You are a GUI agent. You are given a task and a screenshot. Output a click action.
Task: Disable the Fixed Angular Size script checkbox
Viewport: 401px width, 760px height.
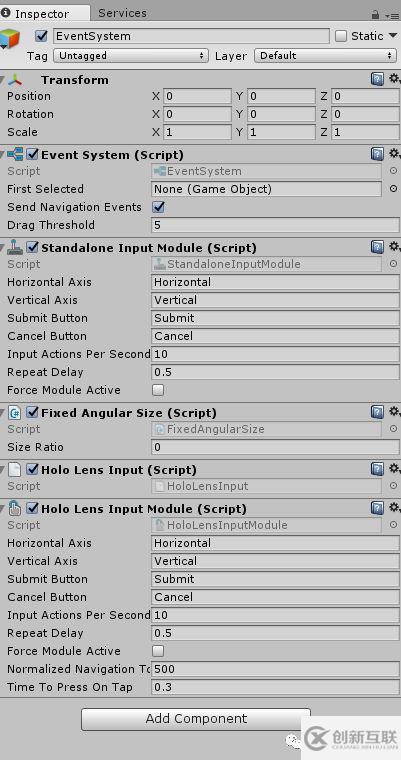coord(32,412)
